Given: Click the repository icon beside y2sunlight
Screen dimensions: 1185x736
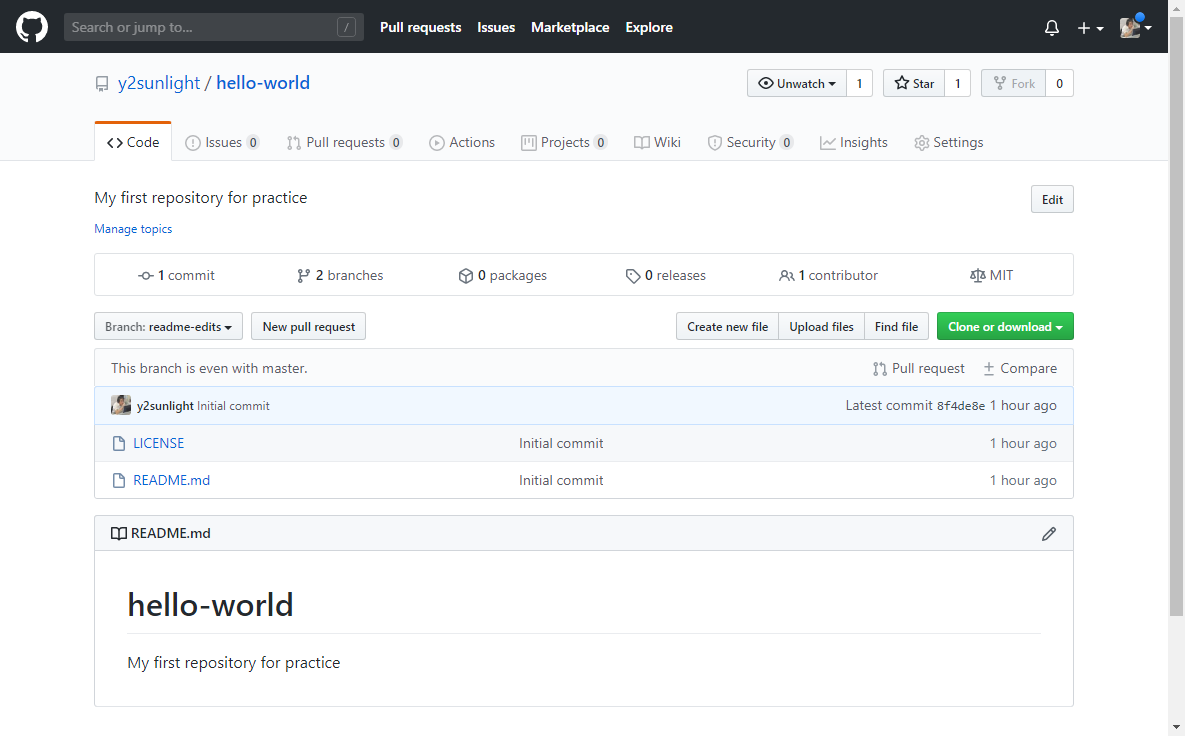Looking at the screenshot, I should point(102,84).
